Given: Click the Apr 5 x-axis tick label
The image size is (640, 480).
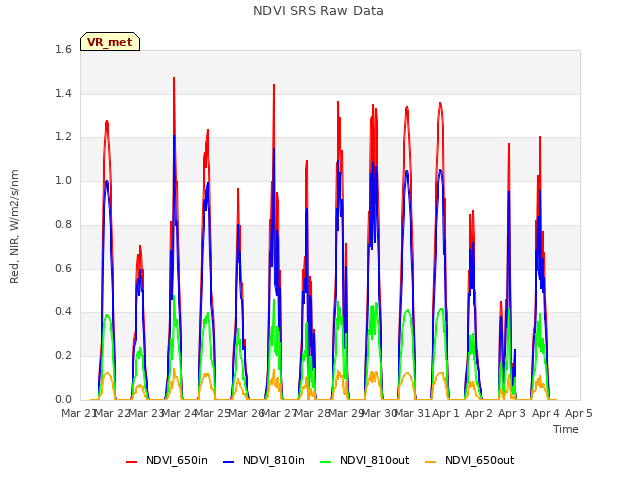Looking at the screenshot, I should [x=579, y=413].
